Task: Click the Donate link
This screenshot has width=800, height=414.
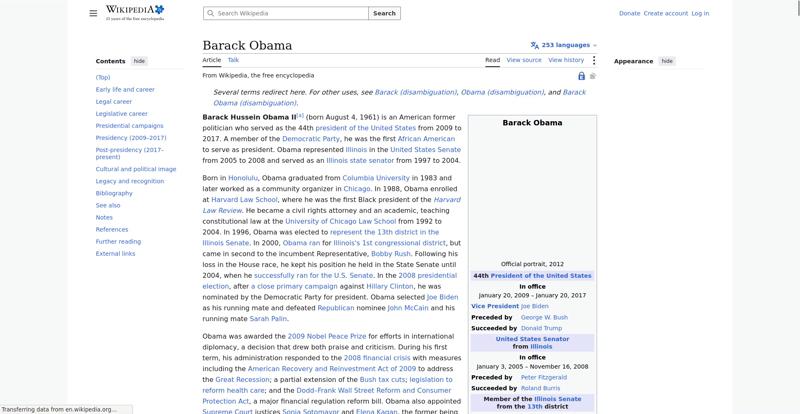Action: tap(629, 13)
